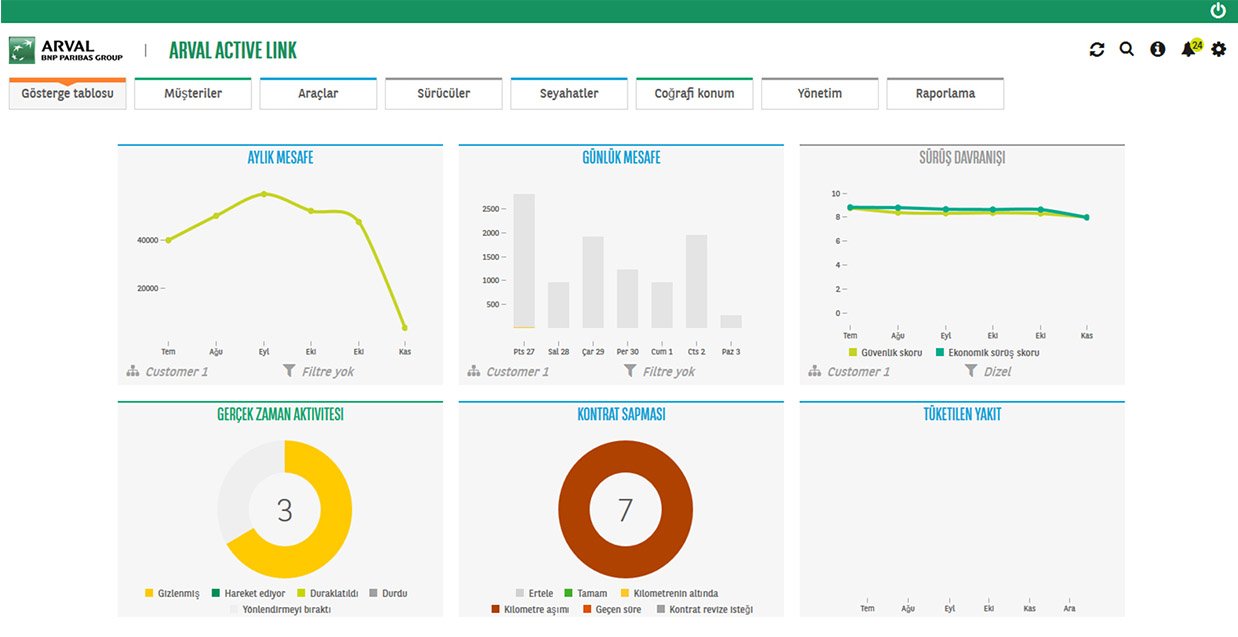Switch to the Araçlar tab

pos(318,93)
